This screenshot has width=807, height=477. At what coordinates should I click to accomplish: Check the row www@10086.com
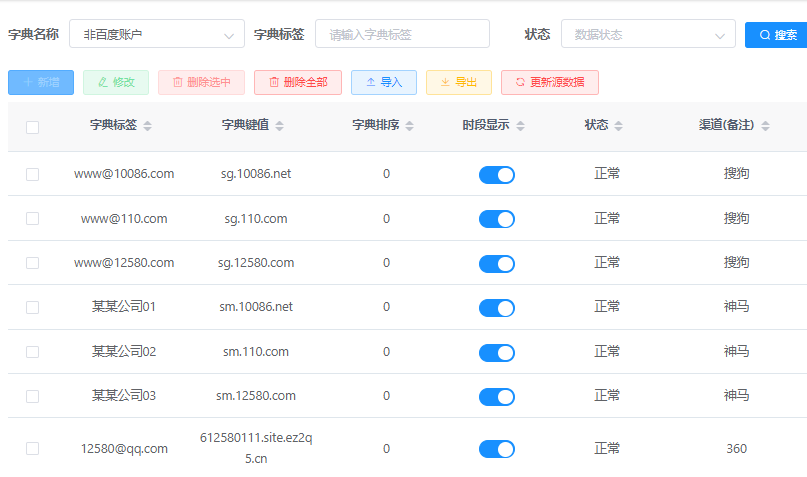pos(32,174)
